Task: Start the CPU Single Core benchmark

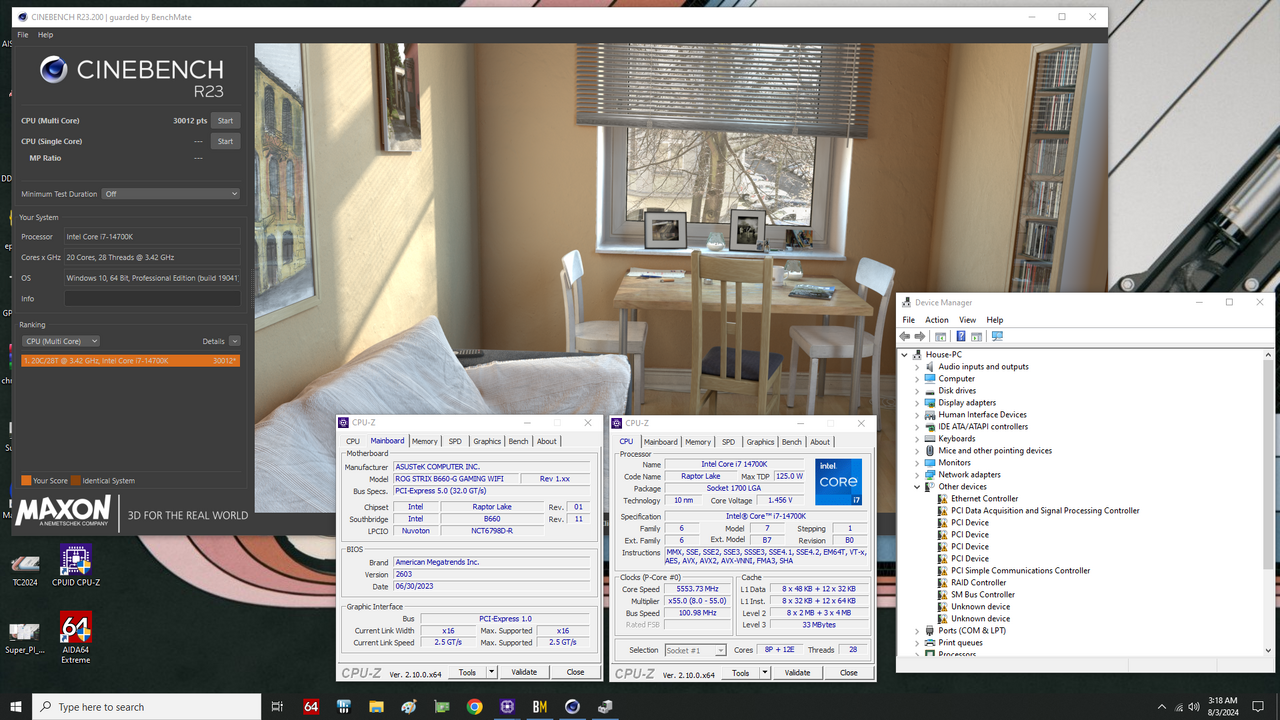Action: pyautogui.click(x=225, y=140)
